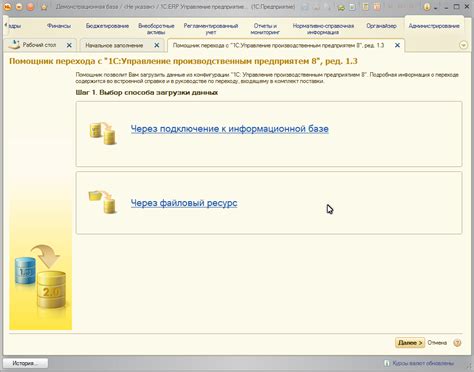The width and height of the screenshot is (474, 372).
Task: Open the История... button
Action: tap(25, 363)
